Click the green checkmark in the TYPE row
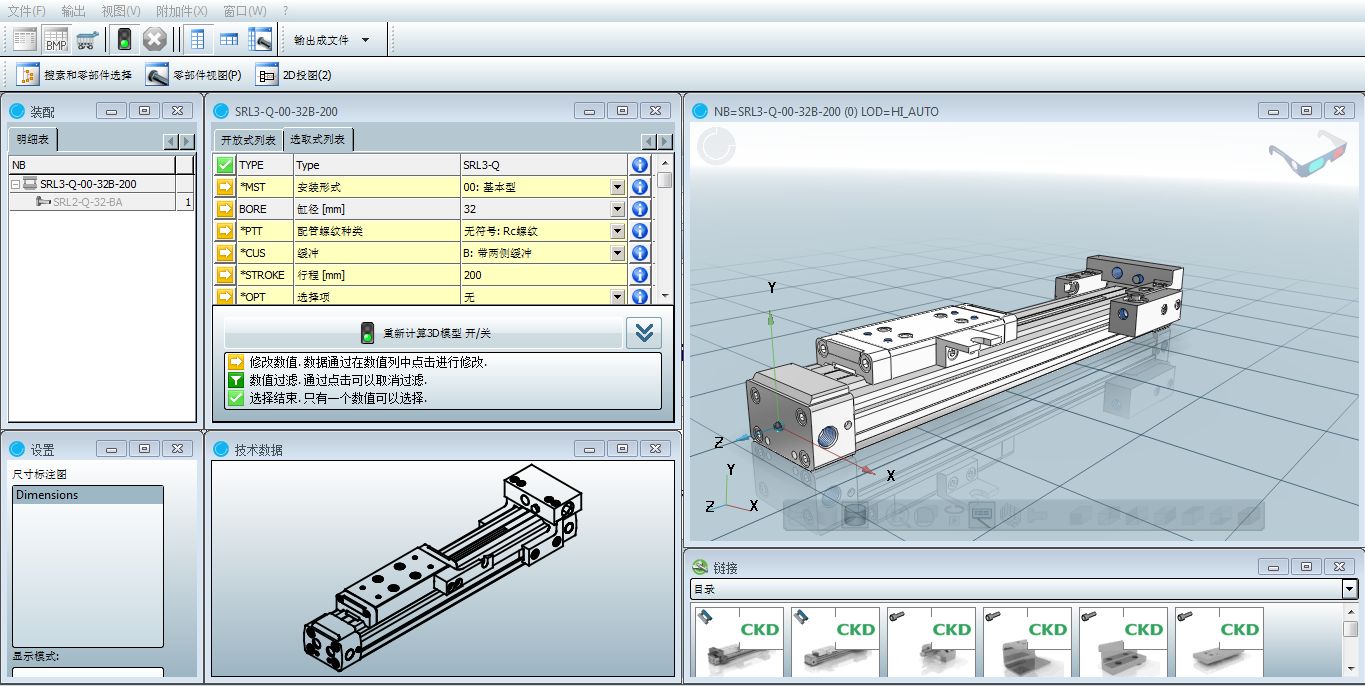 tap(225, 165)
